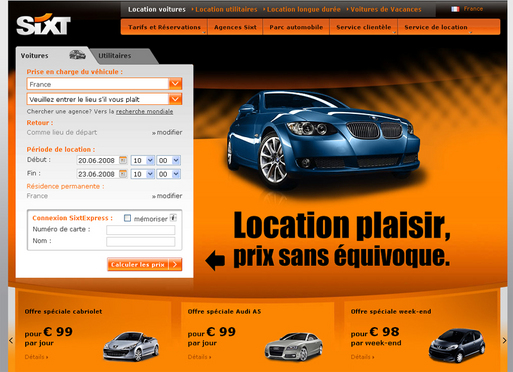Click the Numéro de carte field

tap(141, 230)
